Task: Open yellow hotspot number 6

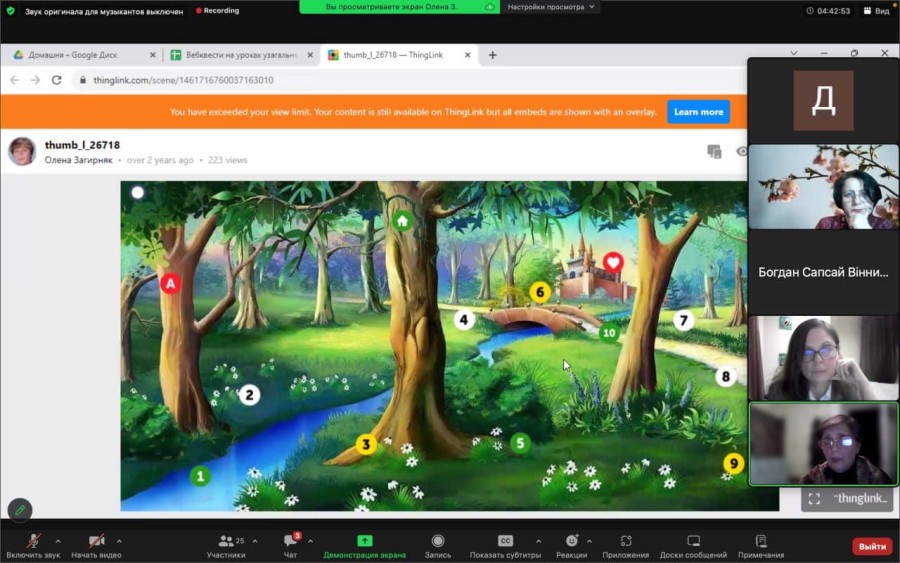Action: click(540, 293)
